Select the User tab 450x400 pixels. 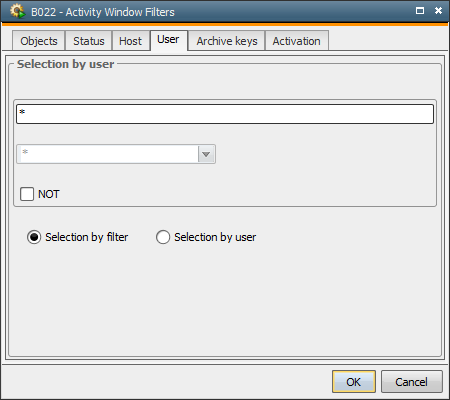[x=169, y=40]
